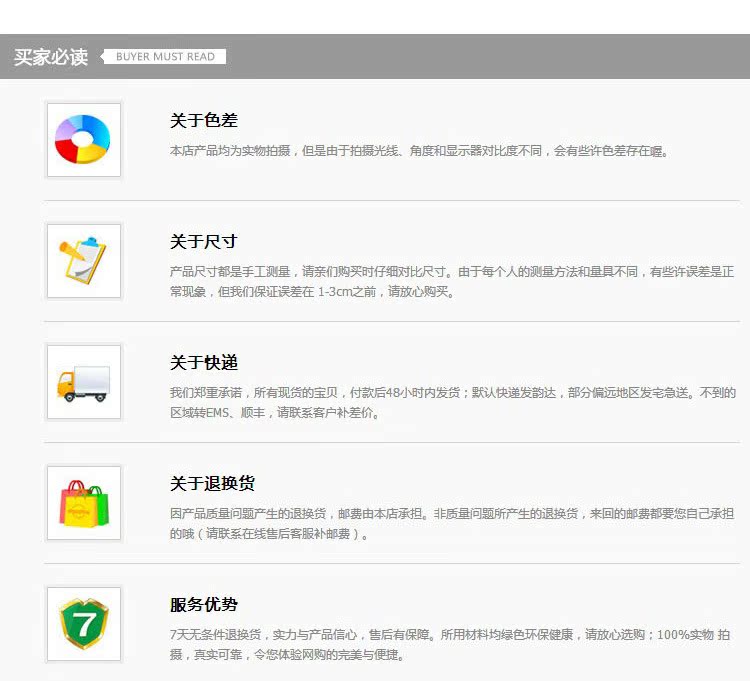Click the clipboard and pencil icon
This screenshot has height=681, width=750.
tap(84, 261)
